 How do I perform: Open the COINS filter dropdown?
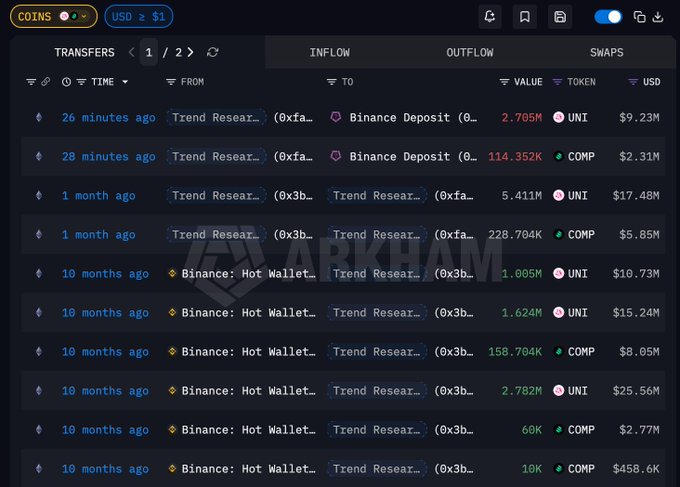54,16
